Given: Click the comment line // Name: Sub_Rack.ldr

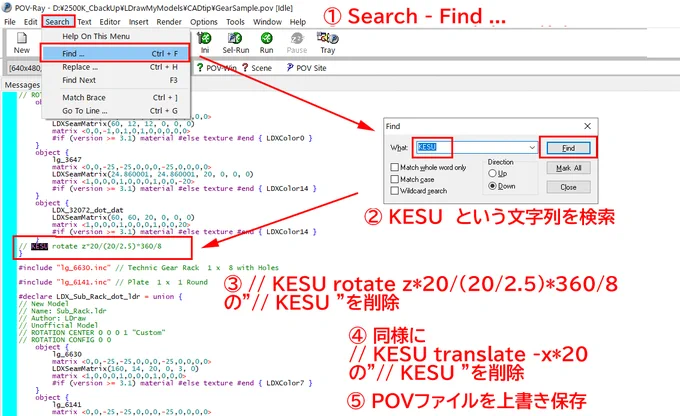Looking at the screenshot, I should (x=62, y=311).
